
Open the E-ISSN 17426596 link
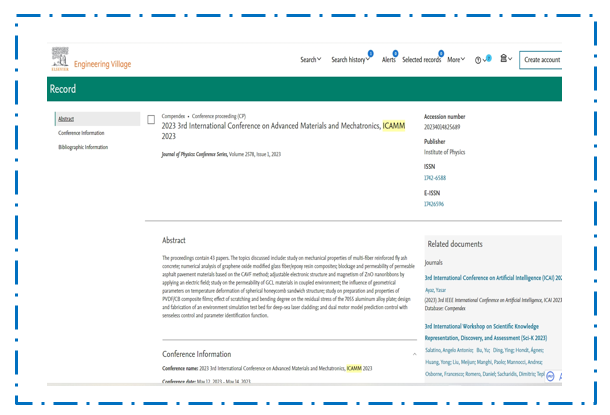pos(434,204)
